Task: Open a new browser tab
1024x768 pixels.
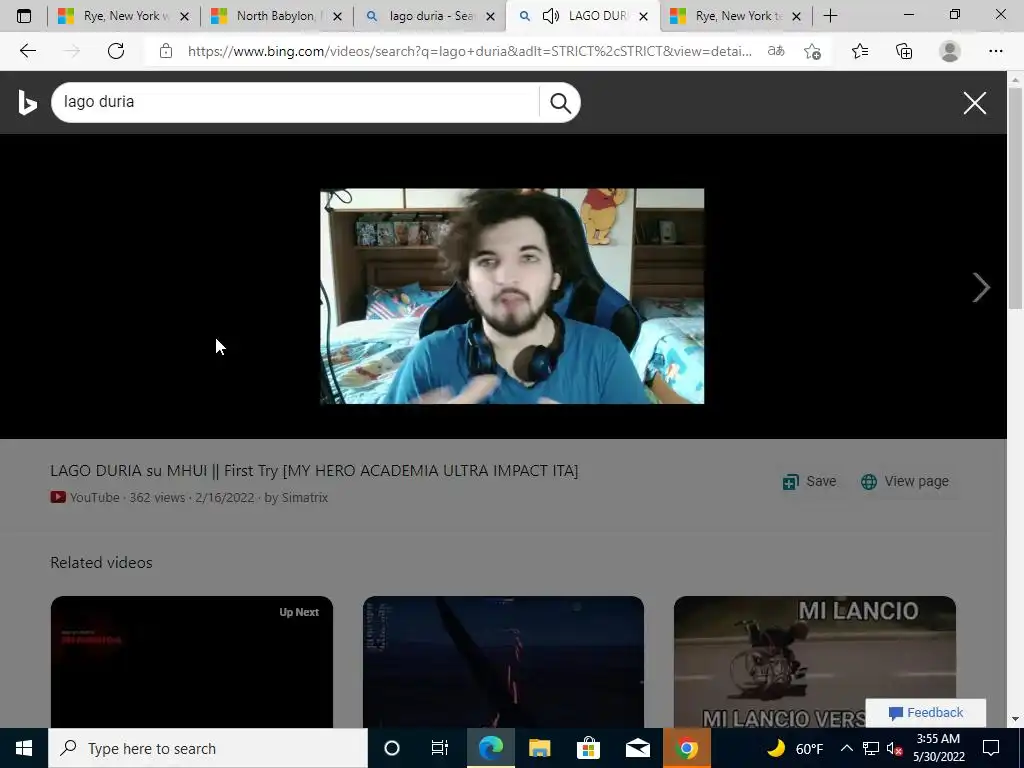Action: coord(830,16)
